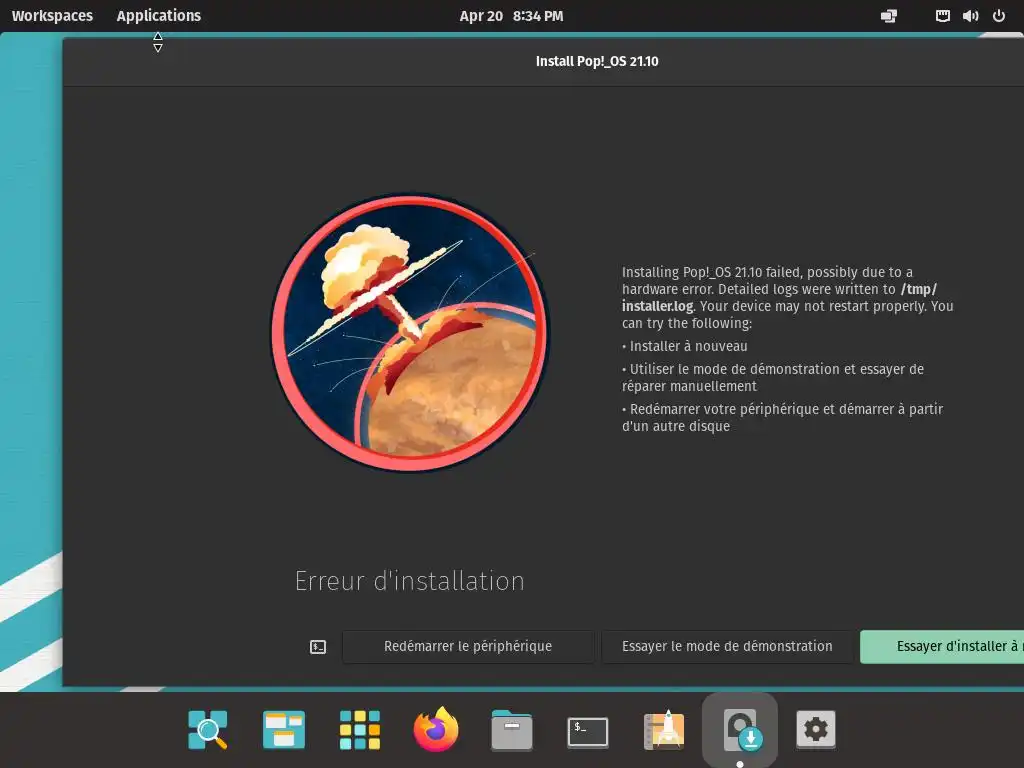
Task: Open the applications grid dock icon
Action: [360, 729]
